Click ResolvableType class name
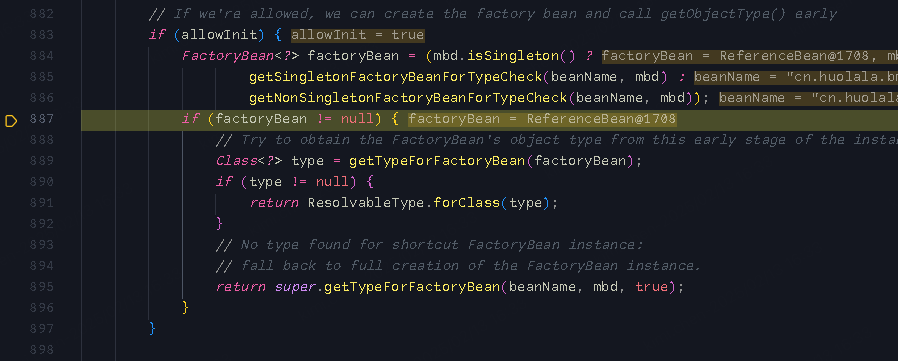This screenshot has height=361, width=898. pos(366,203)
